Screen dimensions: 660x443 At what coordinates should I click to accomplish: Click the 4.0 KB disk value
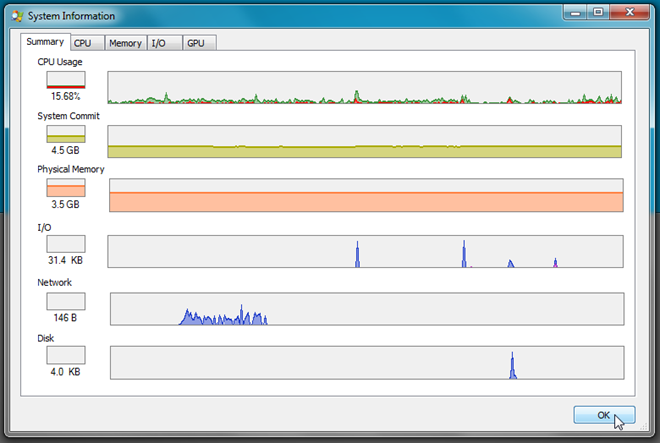click(x=65, y=372)
